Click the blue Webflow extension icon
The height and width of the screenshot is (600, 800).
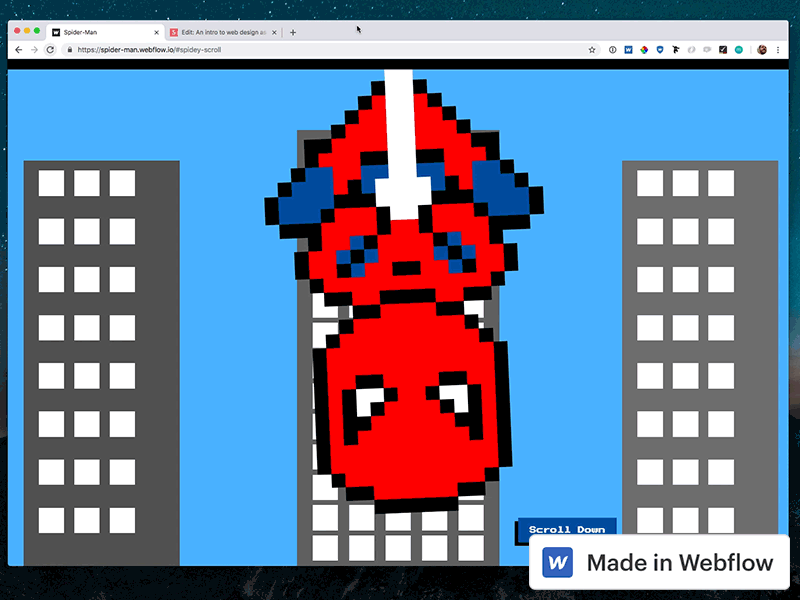pyautogui.click(x=628, y=48)
